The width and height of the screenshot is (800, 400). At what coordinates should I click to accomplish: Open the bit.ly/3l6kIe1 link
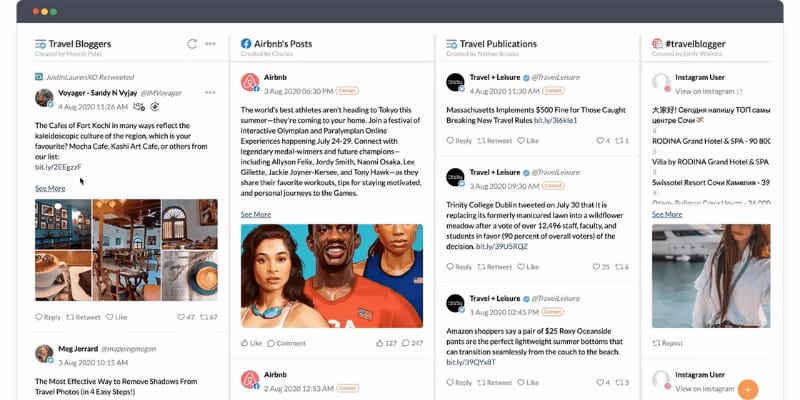tap(555, 120)
